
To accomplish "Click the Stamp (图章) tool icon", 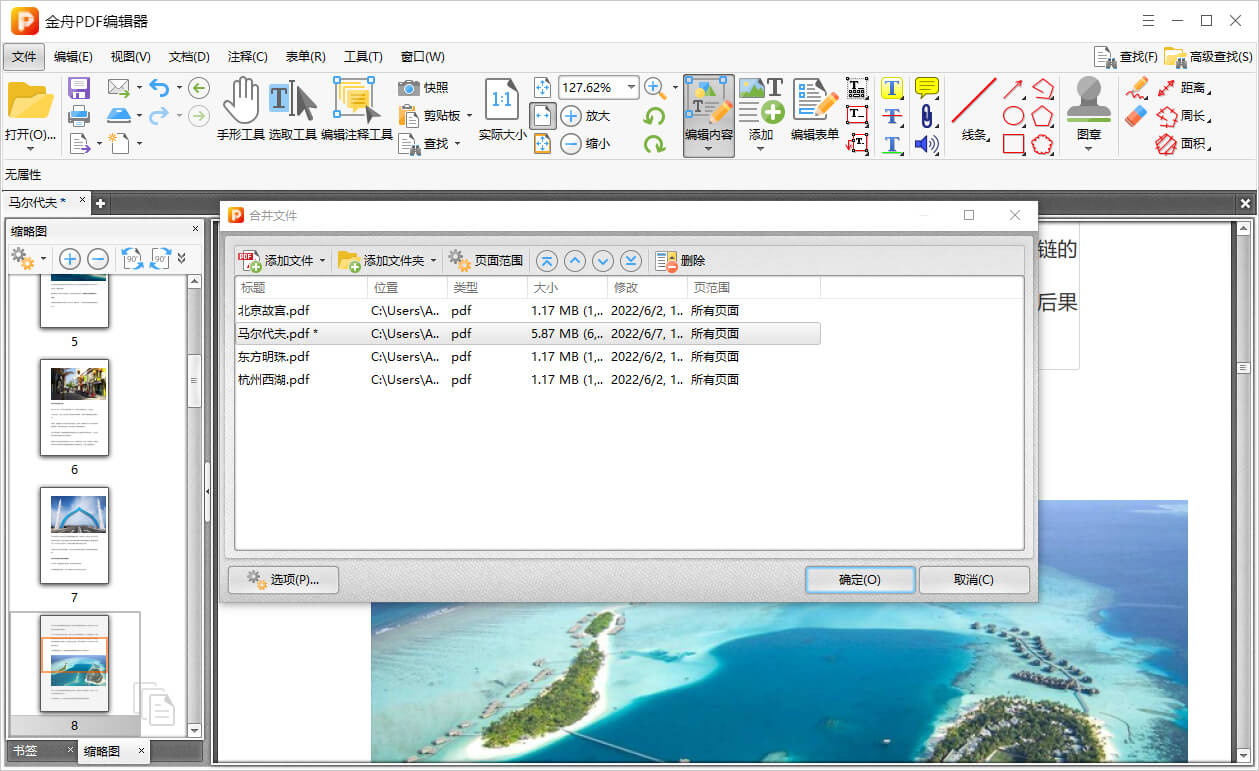I will pos(1089,100).
